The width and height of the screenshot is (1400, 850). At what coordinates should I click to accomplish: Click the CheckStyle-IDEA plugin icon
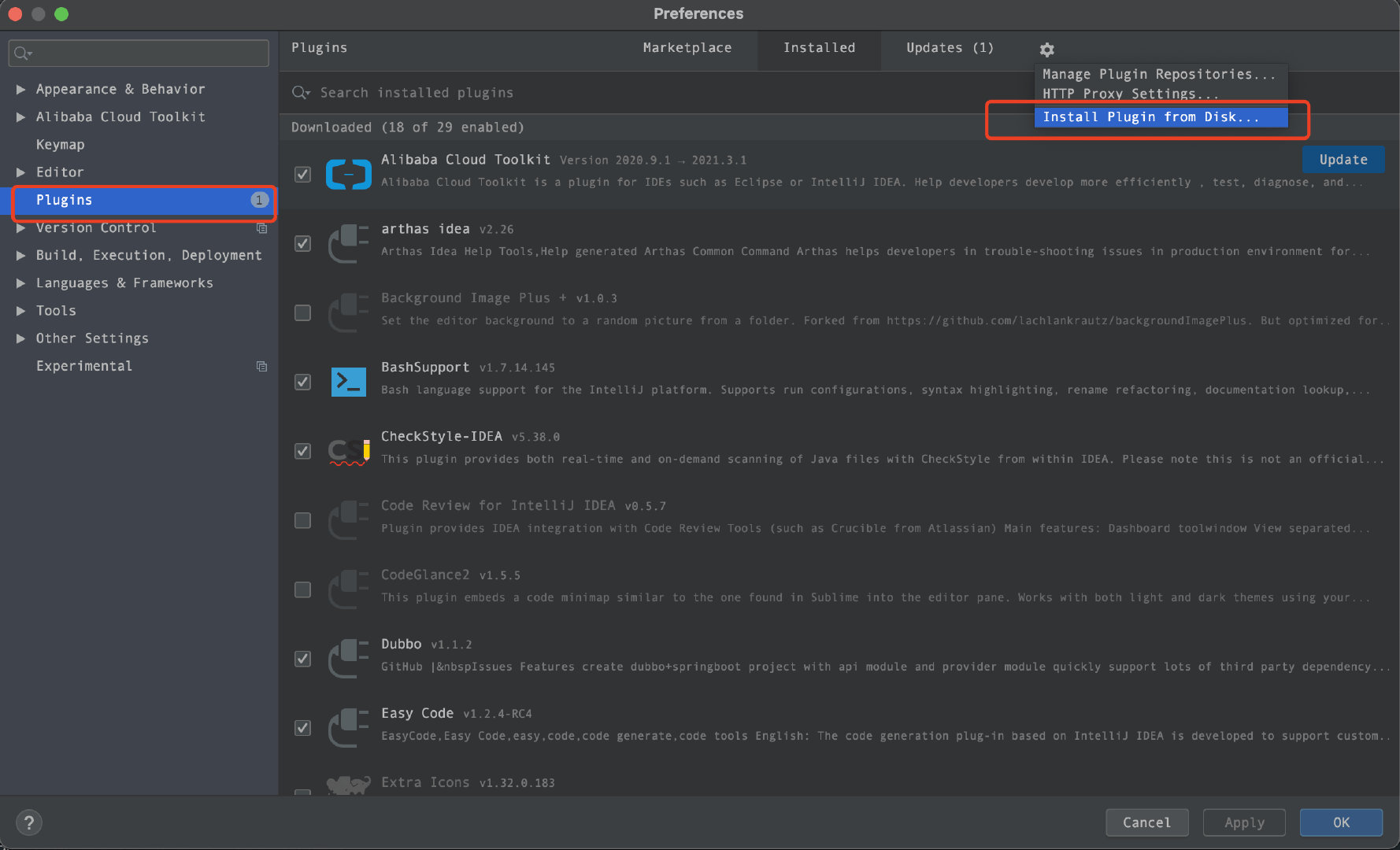coord(348,451)
